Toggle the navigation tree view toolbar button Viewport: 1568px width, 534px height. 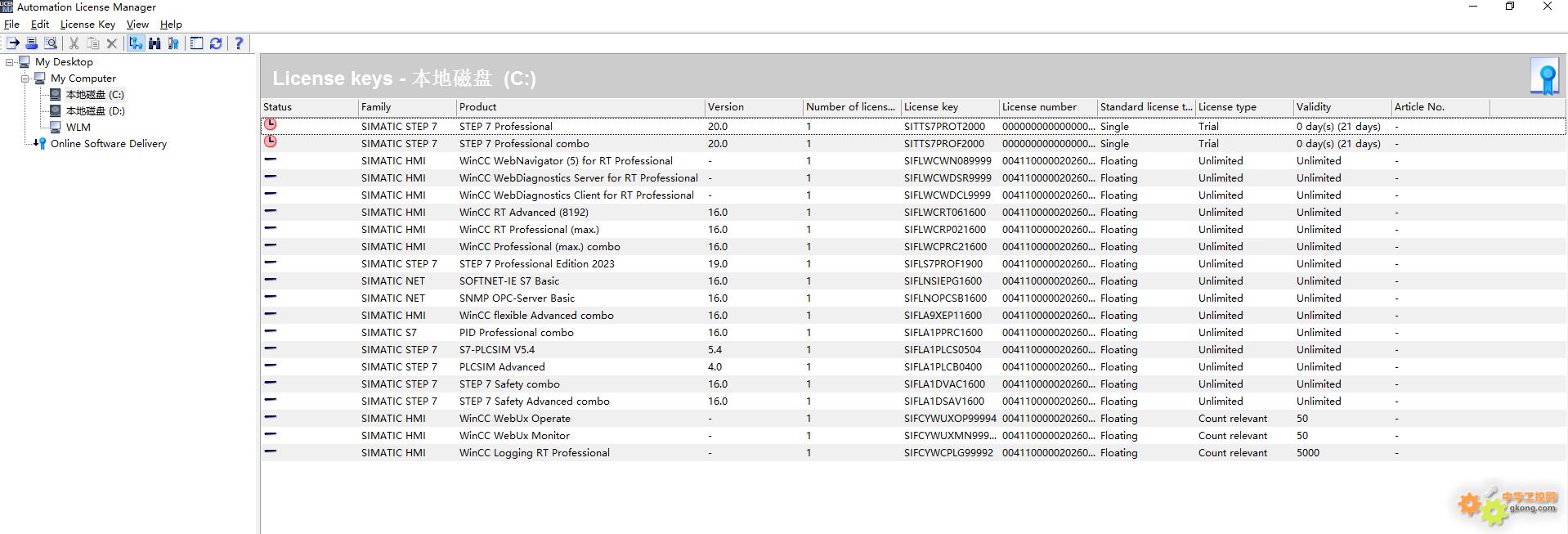(136, 43)
